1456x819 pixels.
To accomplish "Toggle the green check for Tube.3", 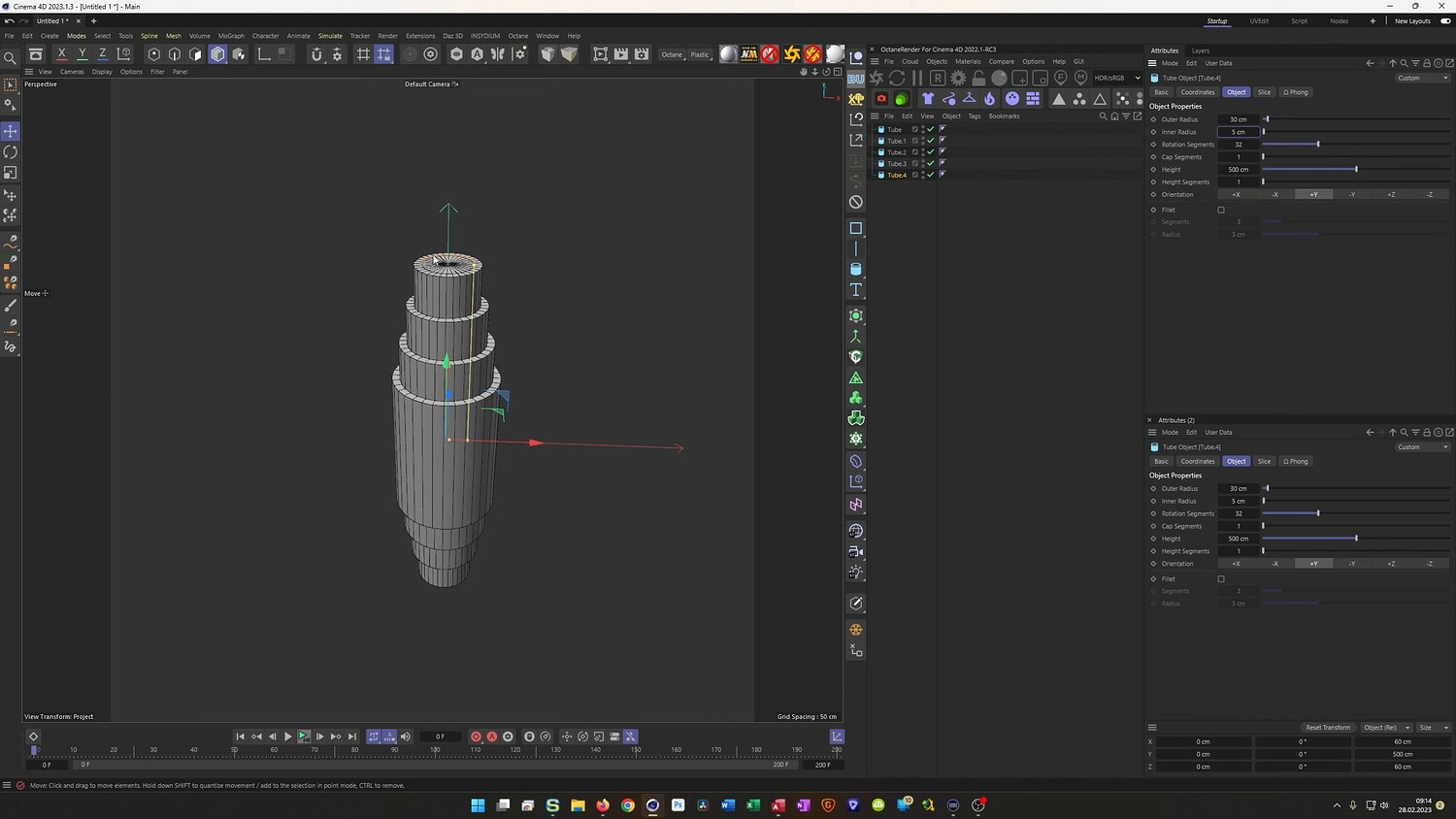I will (x=931, y=164).
